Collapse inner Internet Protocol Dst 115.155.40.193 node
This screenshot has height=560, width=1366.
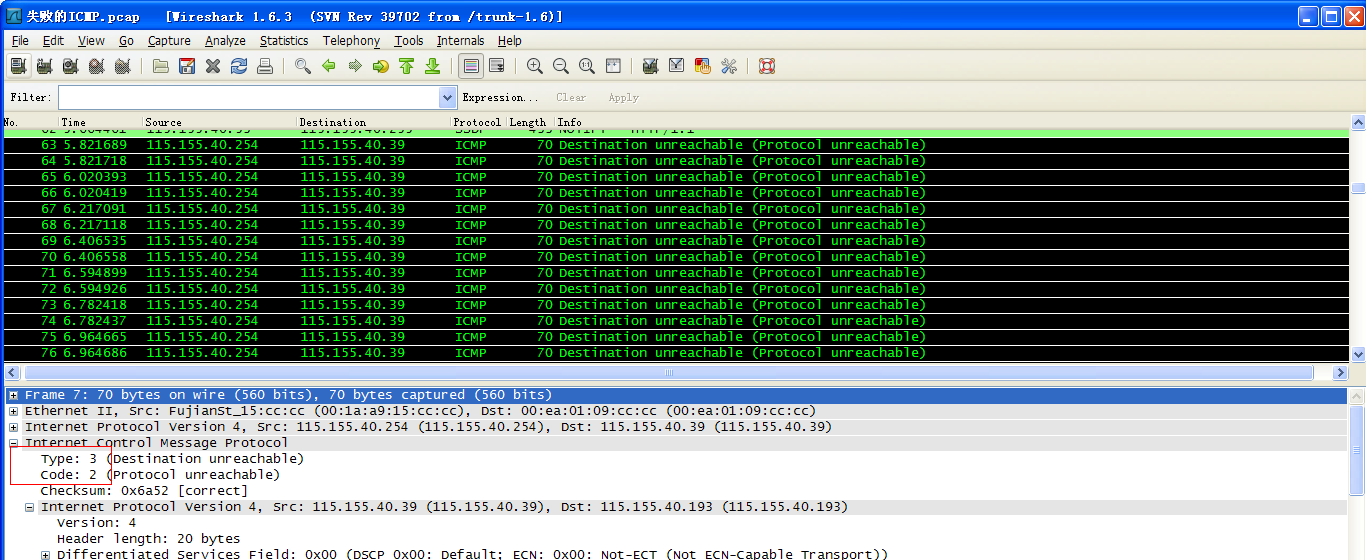[29, 507]
